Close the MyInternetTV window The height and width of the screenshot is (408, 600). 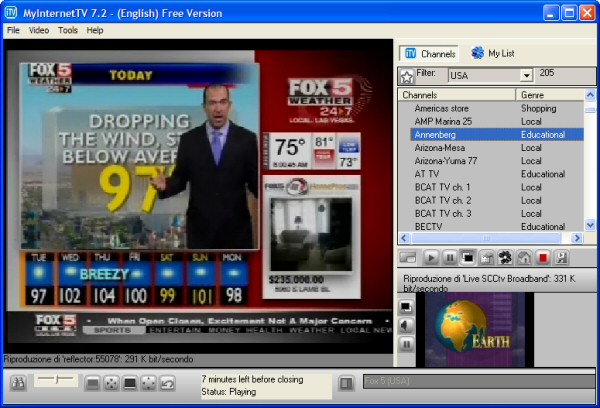[x=587, y=13]
